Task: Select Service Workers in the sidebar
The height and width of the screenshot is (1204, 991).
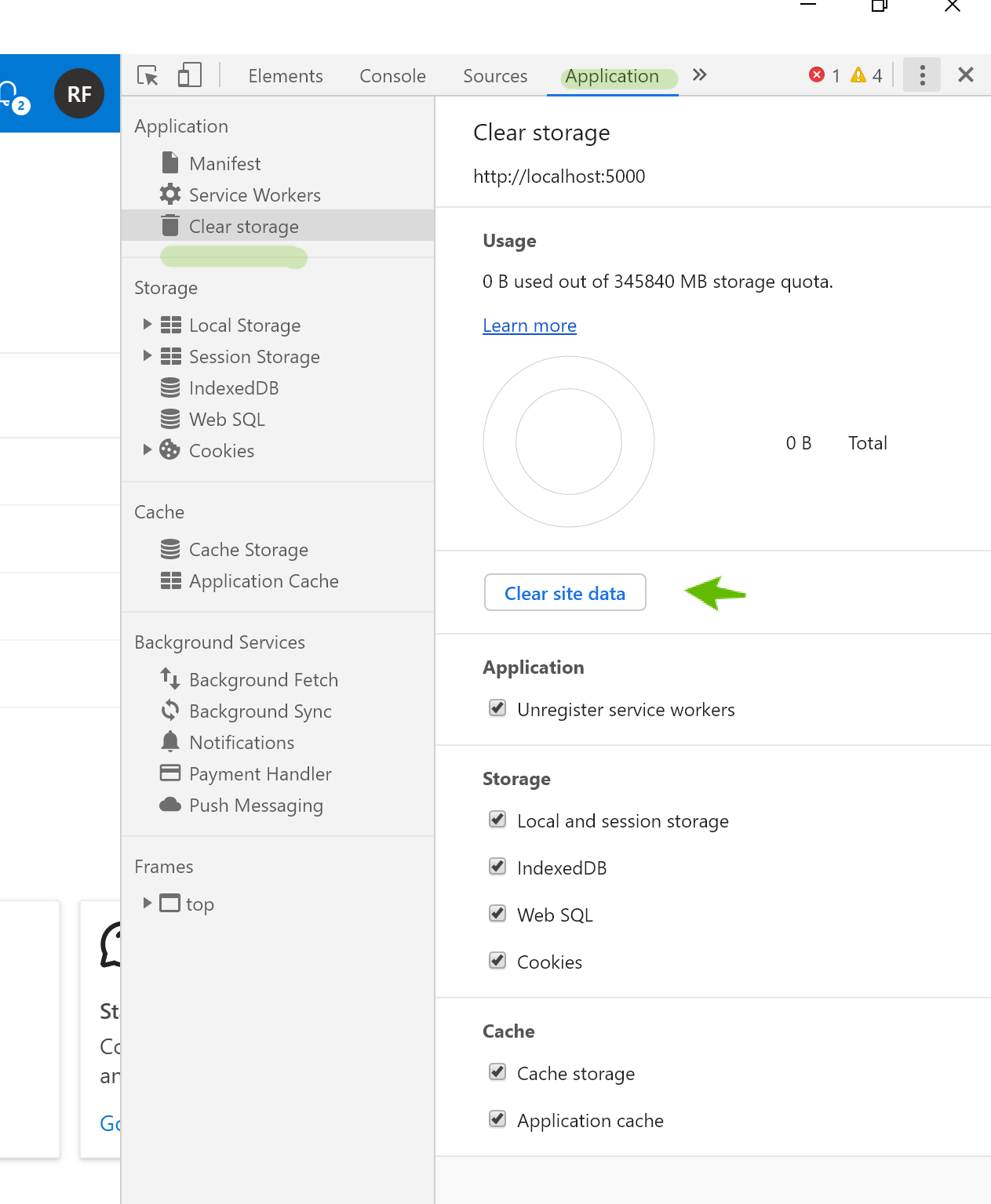Action: click(x=254, y=195)
